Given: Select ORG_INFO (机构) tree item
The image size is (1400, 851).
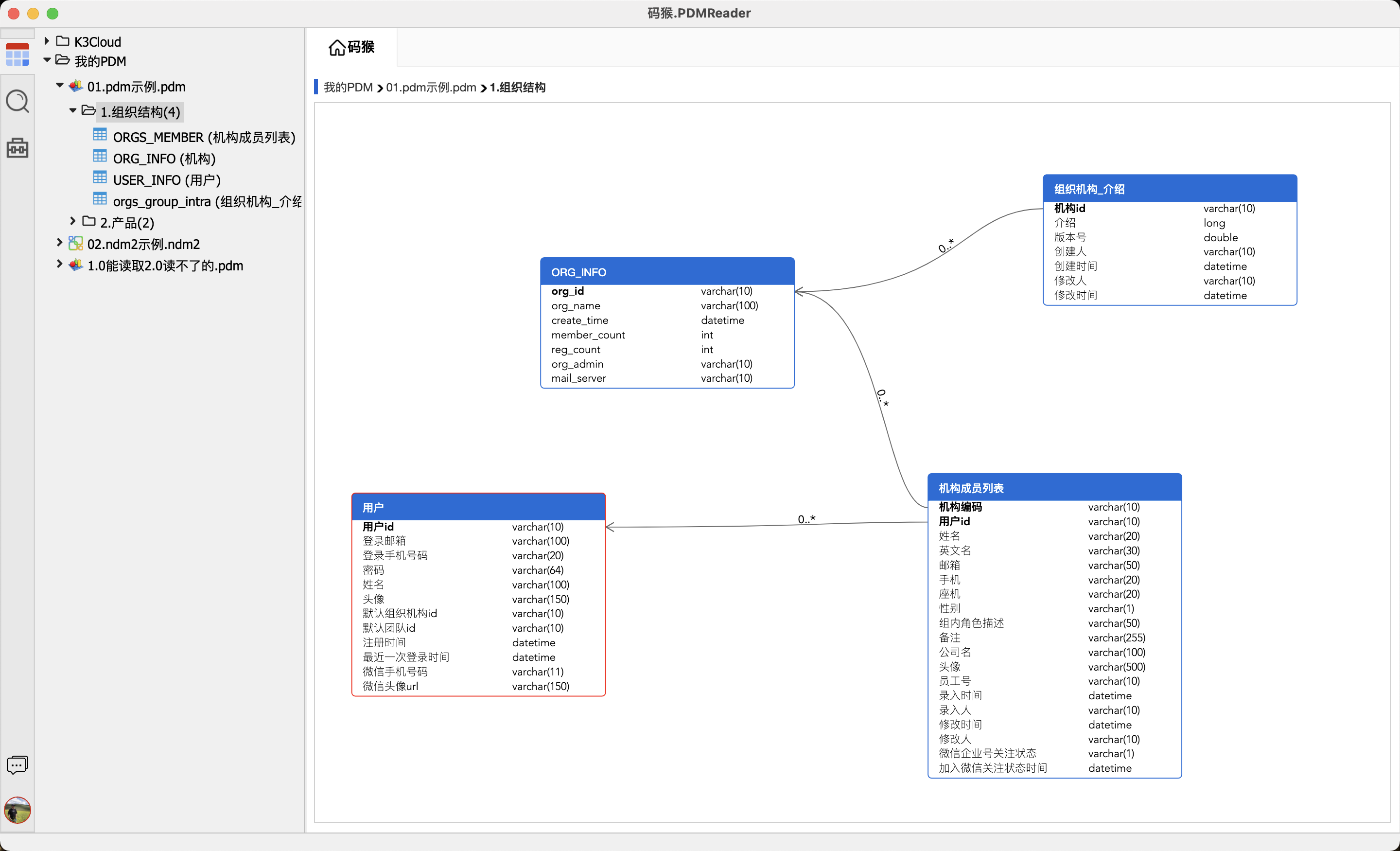Looking at the screenshot, I should point(164,159).
